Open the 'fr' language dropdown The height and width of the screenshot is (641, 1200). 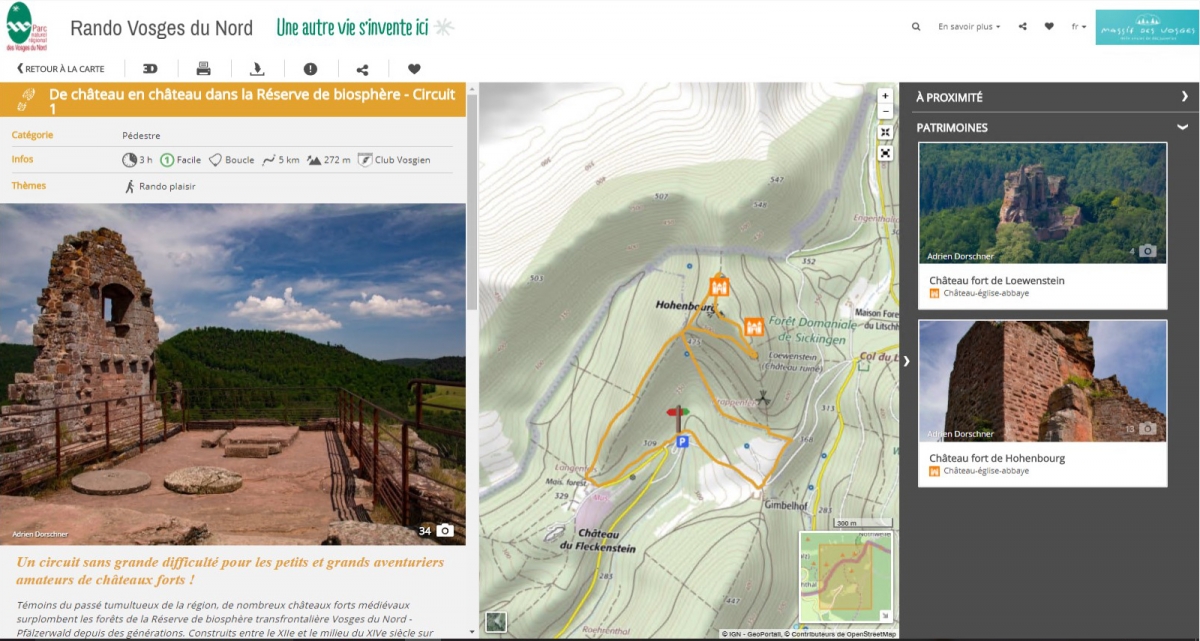pos(1079,27)
